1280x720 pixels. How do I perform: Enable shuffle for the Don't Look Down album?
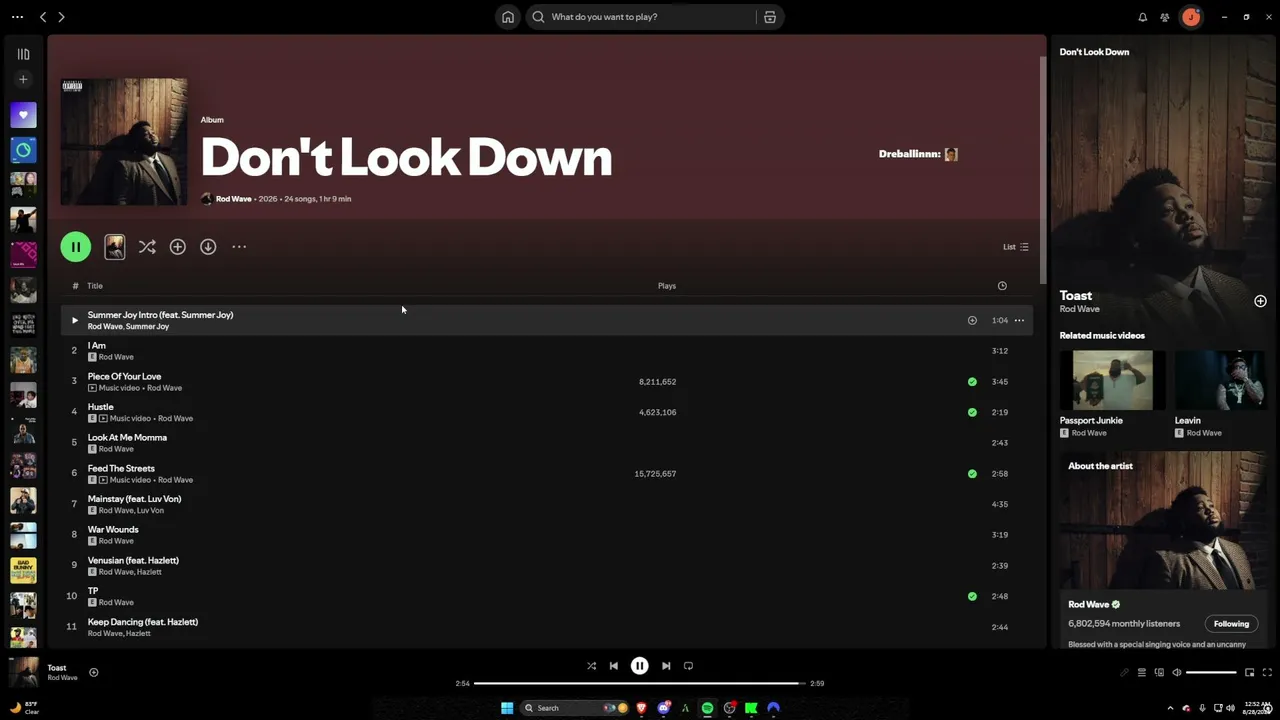pyautogui.click(x=147, y=247)
